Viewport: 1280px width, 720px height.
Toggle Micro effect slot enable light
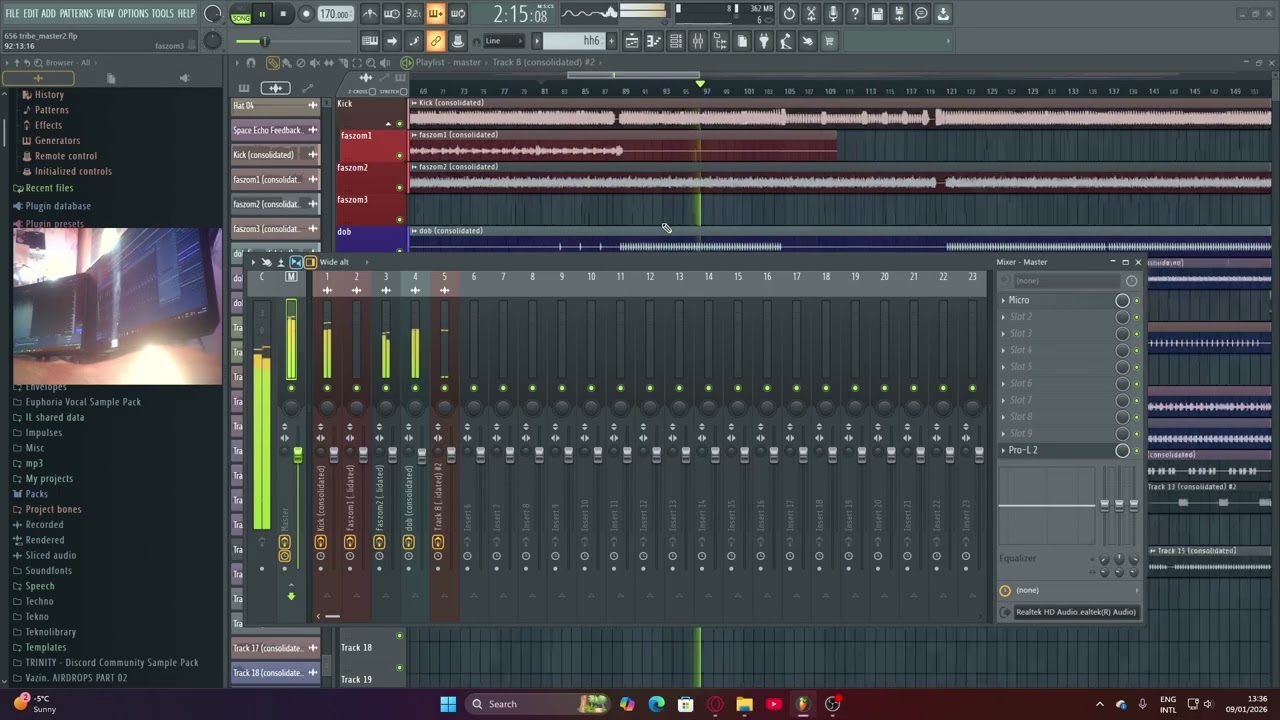point(1136,300)
